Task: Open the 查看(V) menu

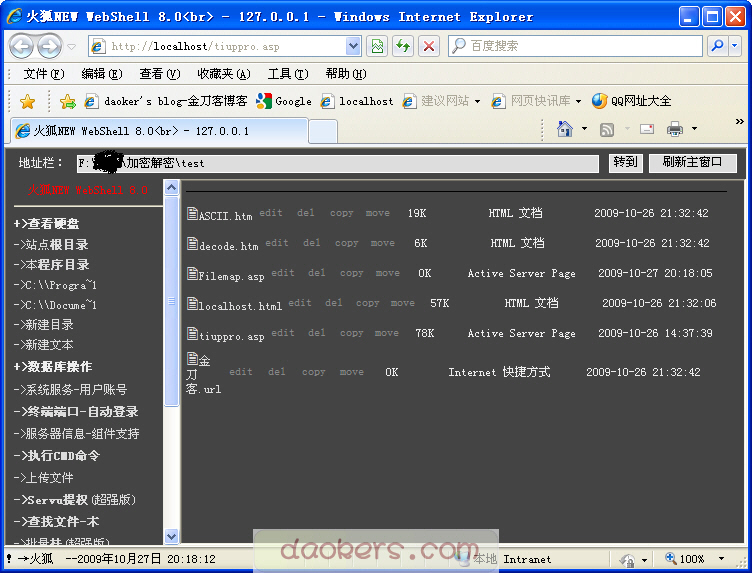Action: coord(160,74)
